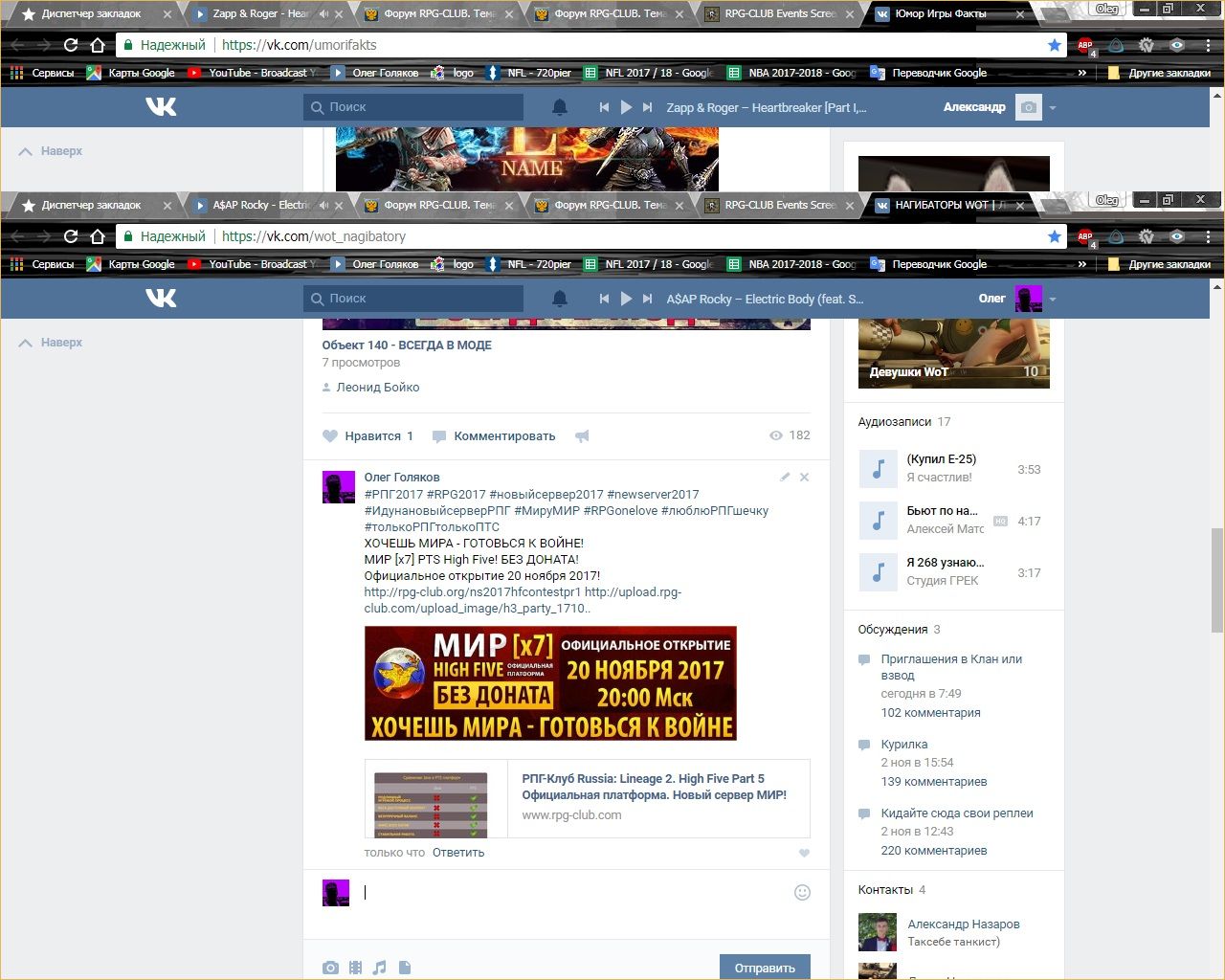Switch to НАГИБАТОРЫ WOT tab
1225x980 pixels.
coord(947,205)
